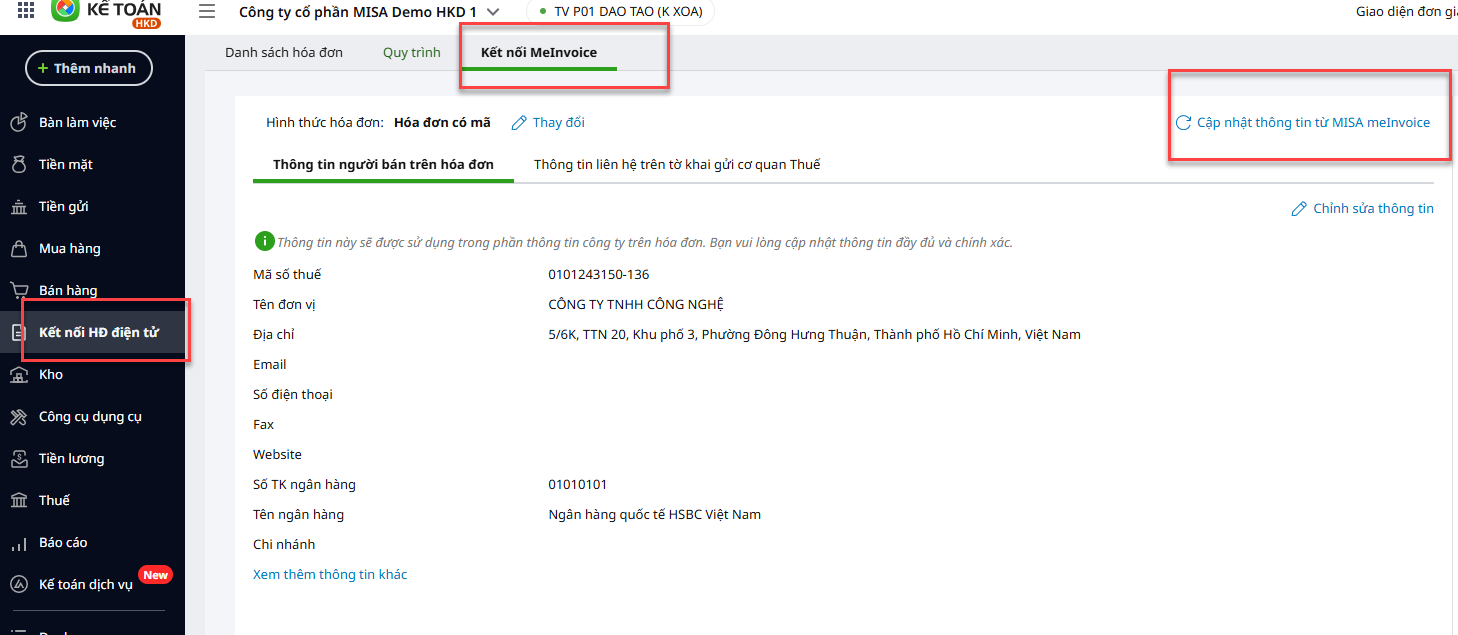
Task: Click refresh icon for MISA meInvoice update
Action: [x=1183, y=123]
